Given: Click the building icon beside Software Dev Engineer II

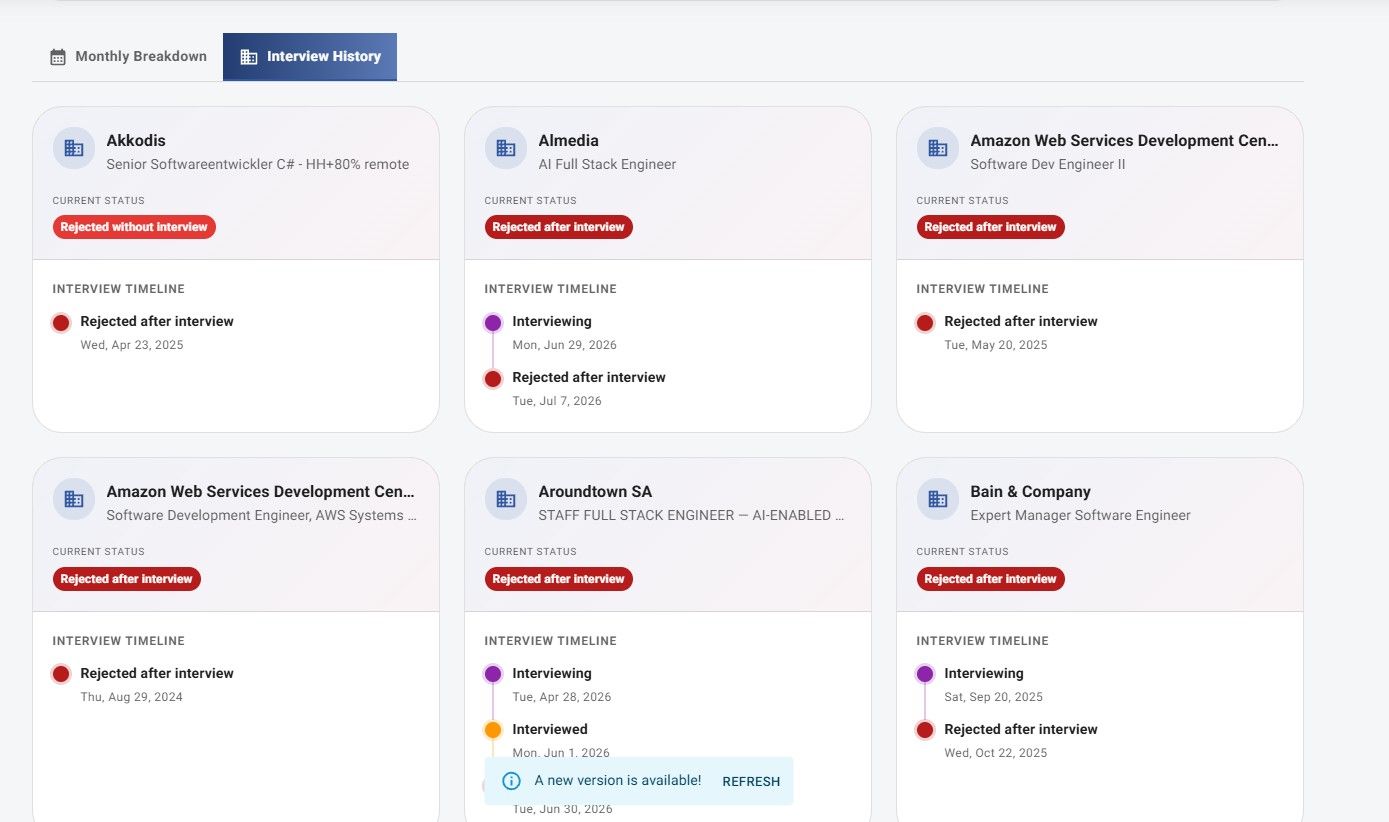Looking at the screenshot, I should coord(938,148).
